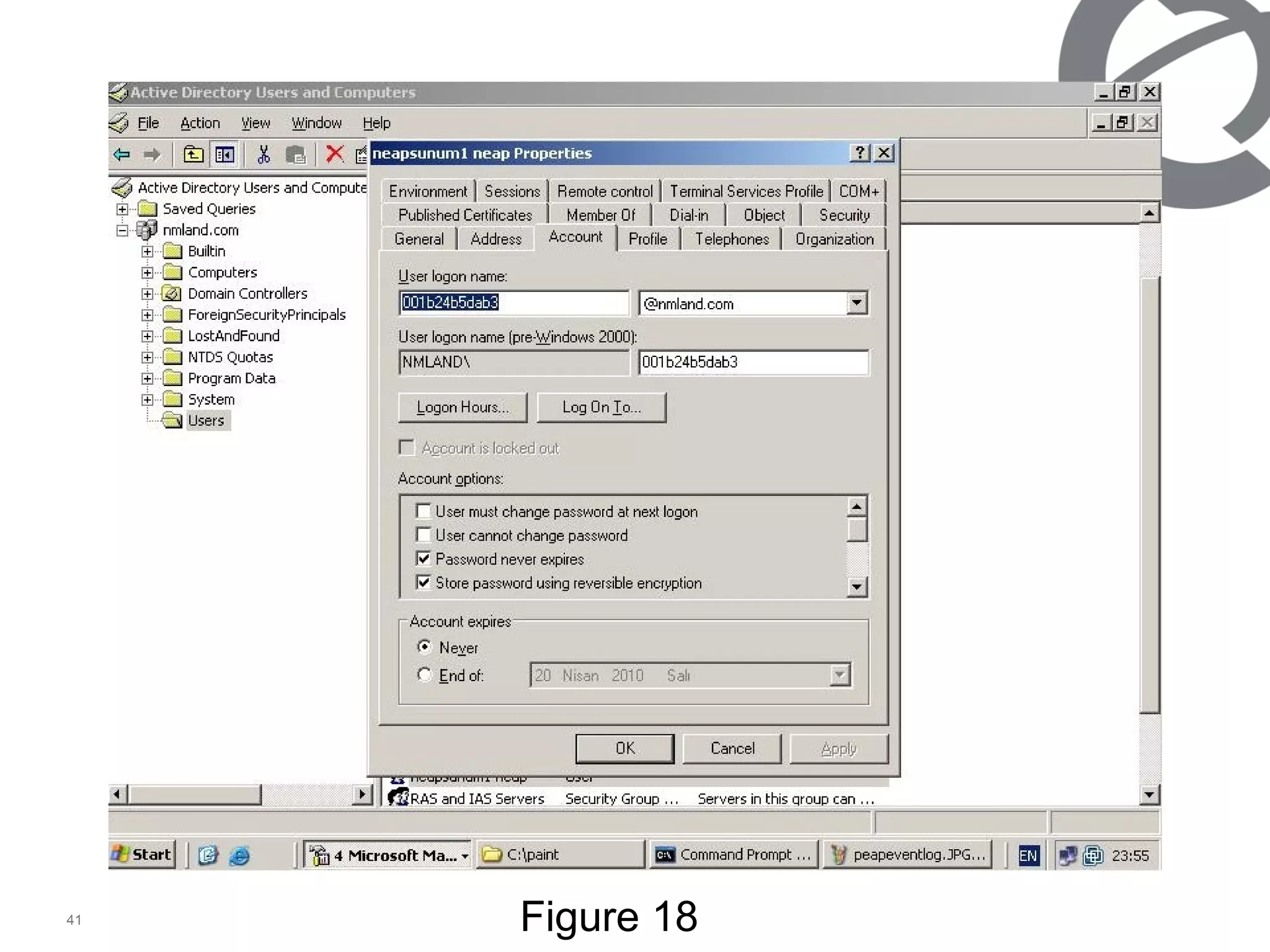Click the RAS and IAS Servers group icon
The image size is (1270, 952).
(x=397, y=797)
